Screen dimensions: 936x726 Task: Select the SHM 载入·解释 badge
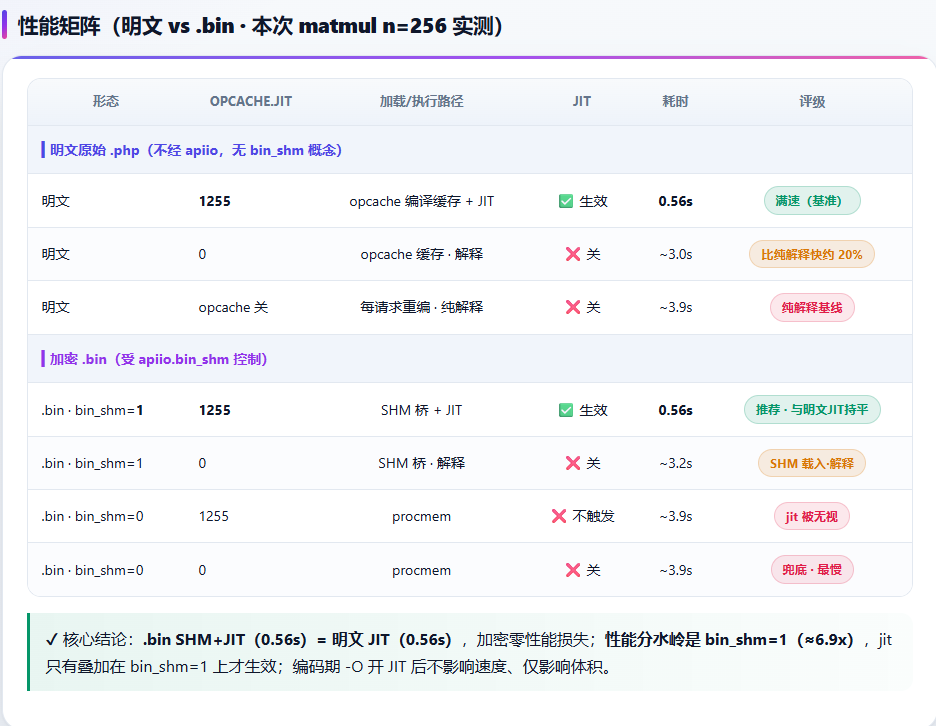(x=812, y=463)
